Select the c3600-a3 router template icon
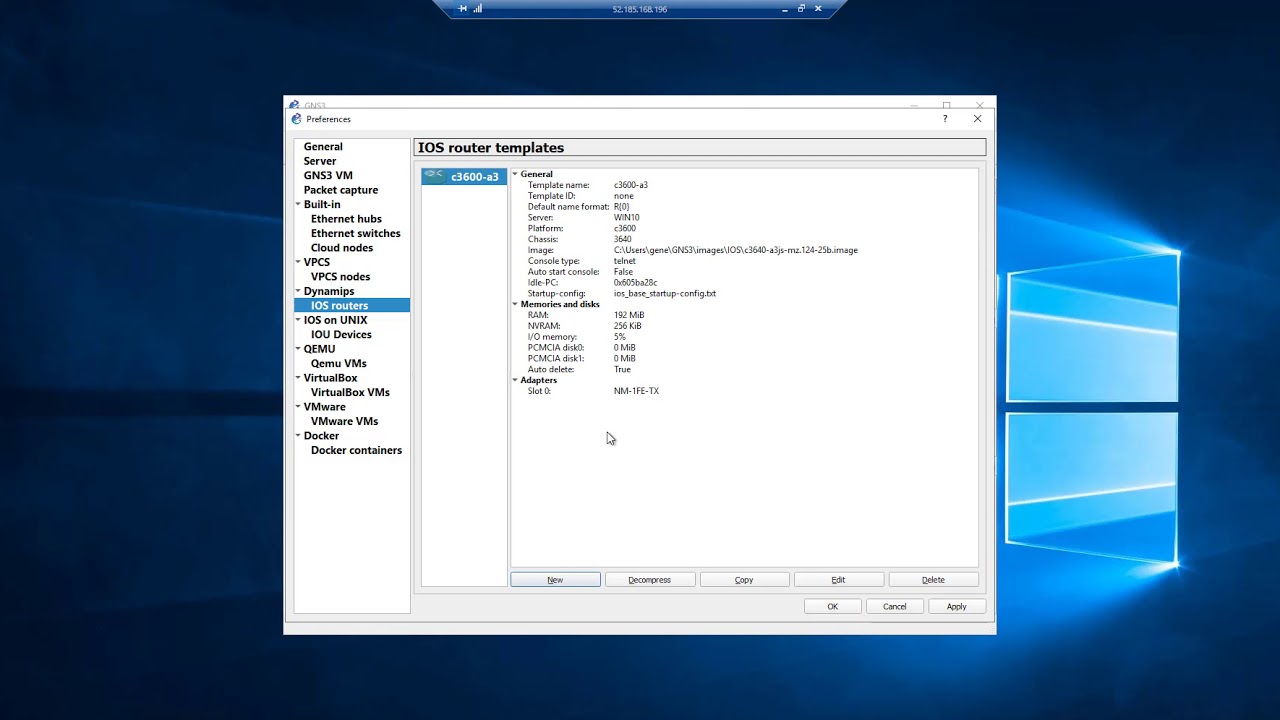 coord(434,176)
